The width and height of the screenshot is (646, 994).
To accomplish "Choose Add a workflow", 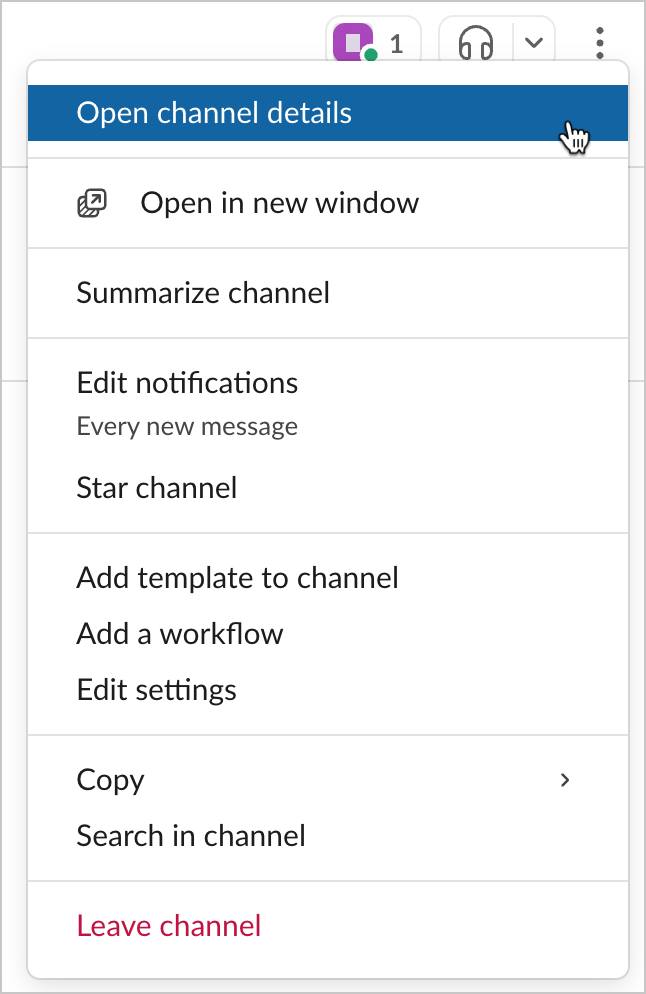I will coord(328,634).
